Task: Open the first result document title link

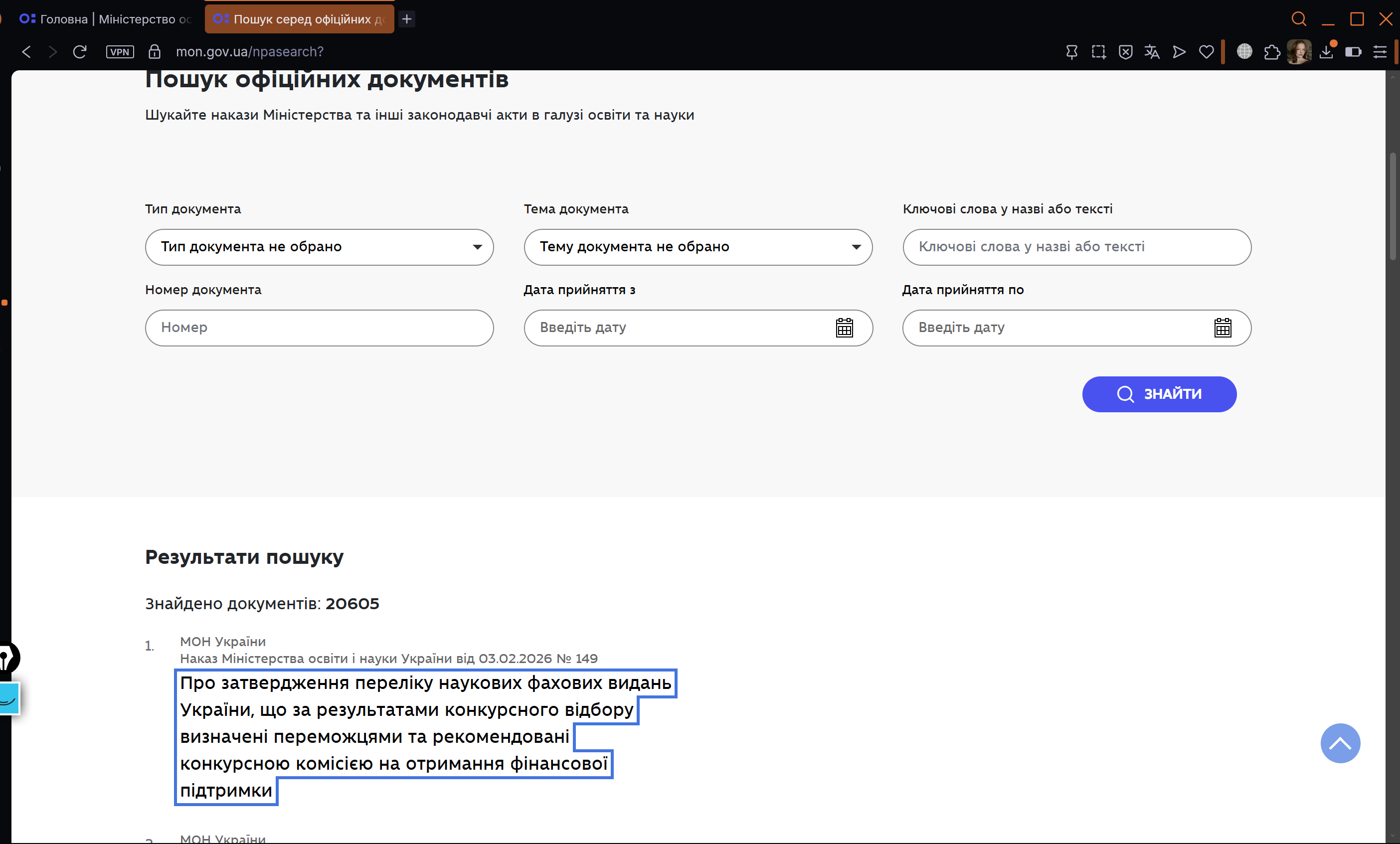Action: [425, 682]
